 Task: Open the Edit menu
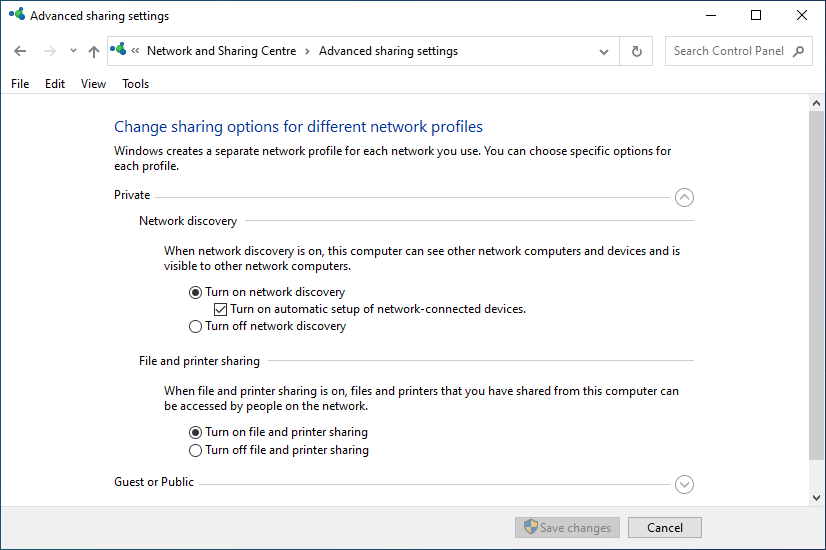pos(55,84)
